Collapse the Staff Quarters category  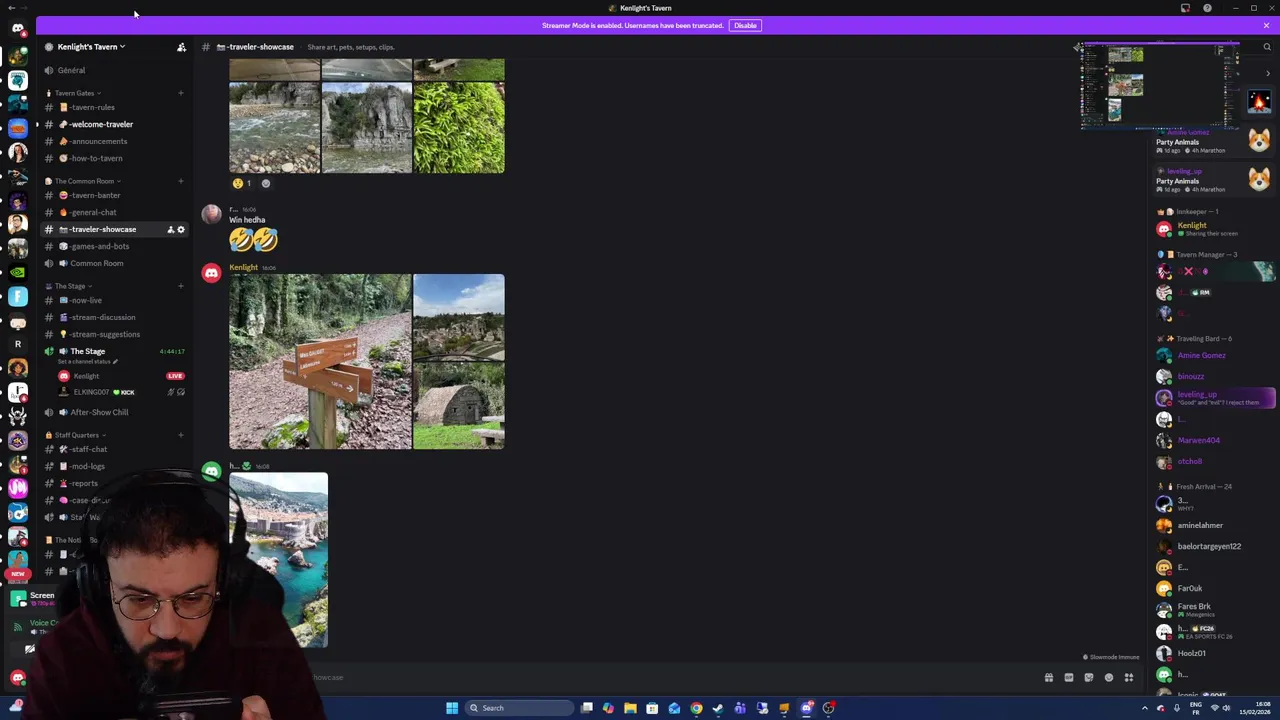point(76,435)
